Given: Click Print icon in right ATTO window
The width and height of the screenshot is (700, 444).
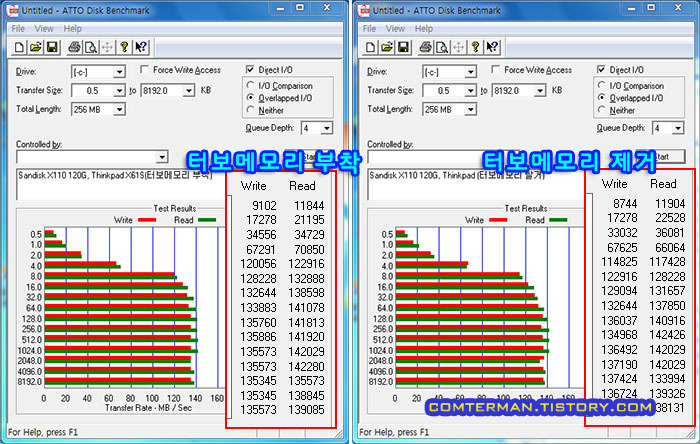Looking at the screenshot, I should 425,47.
